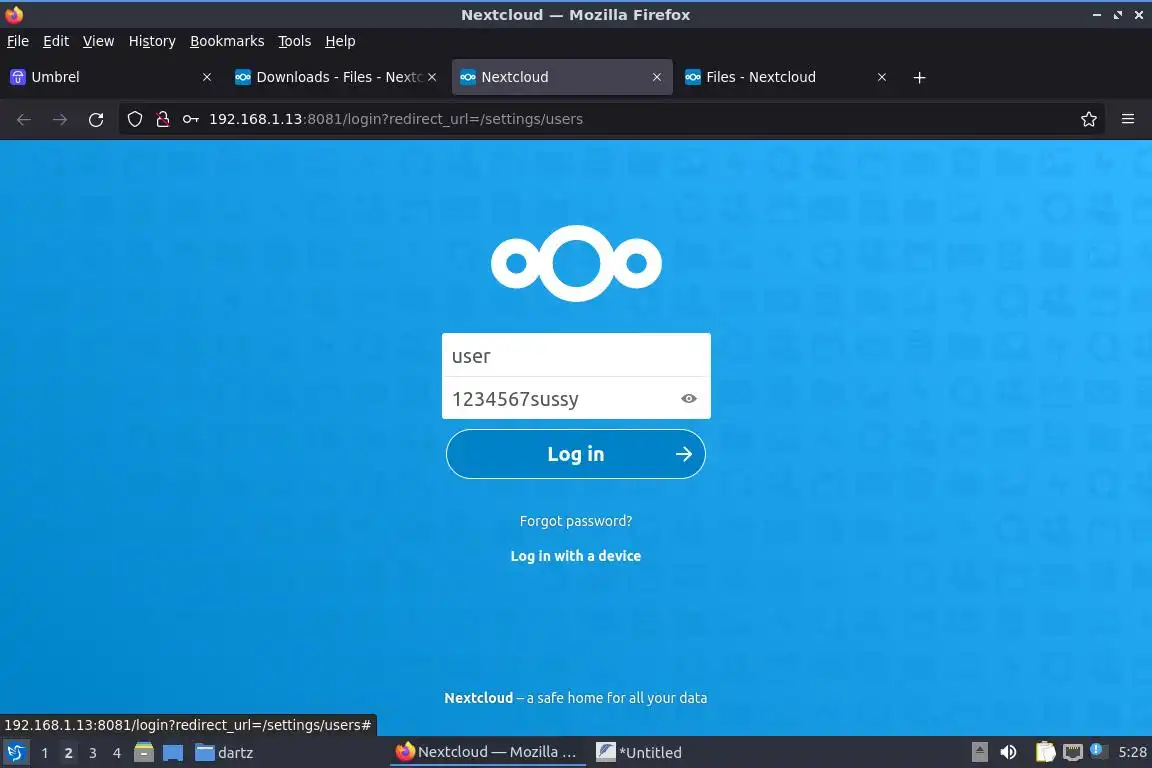This screenshot has width=1152, height=768.
Task: Select Nextcloud Firefox taskbar entry
Action: (x=487, y=752)
